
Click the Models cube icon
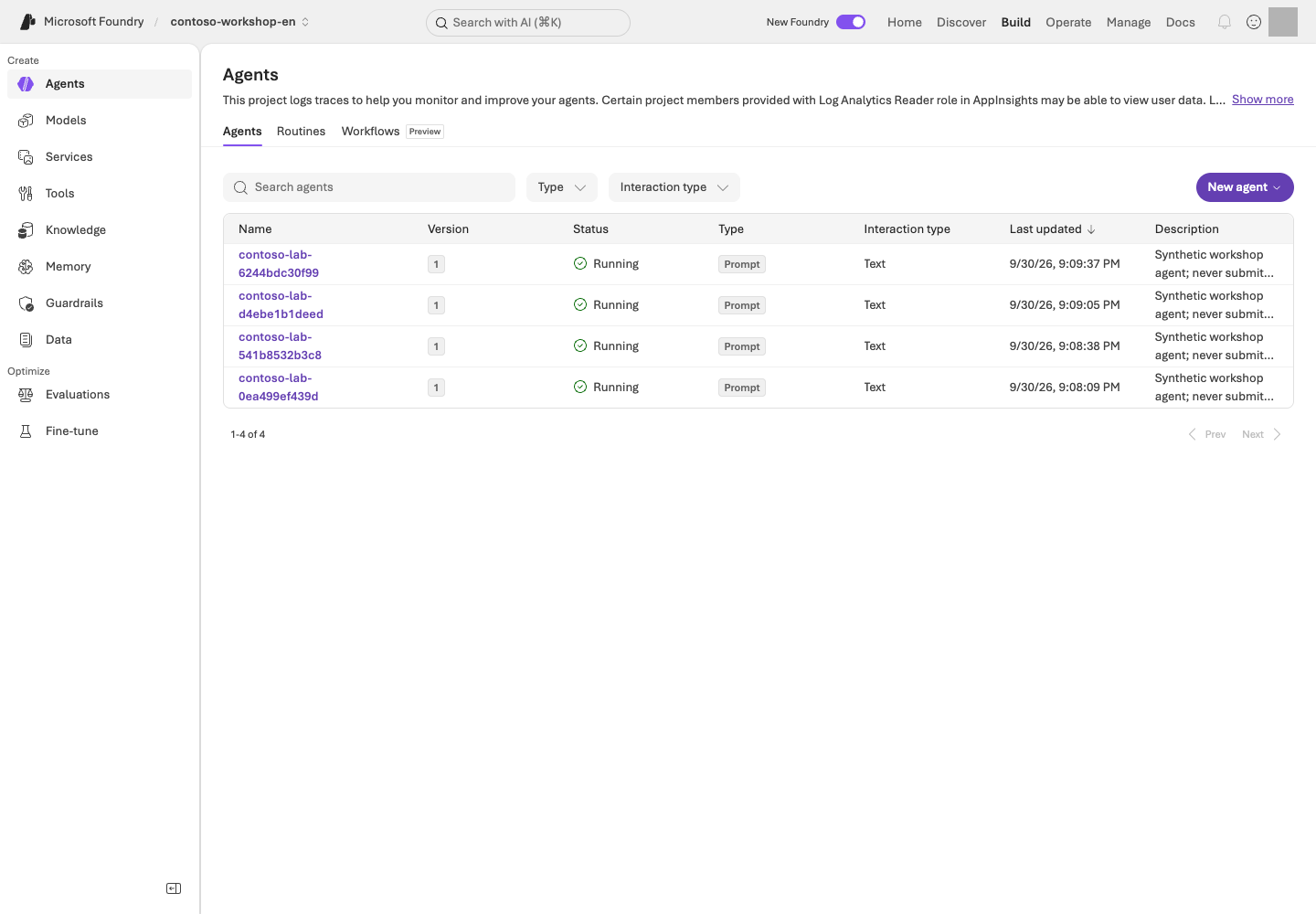[26, 121]
